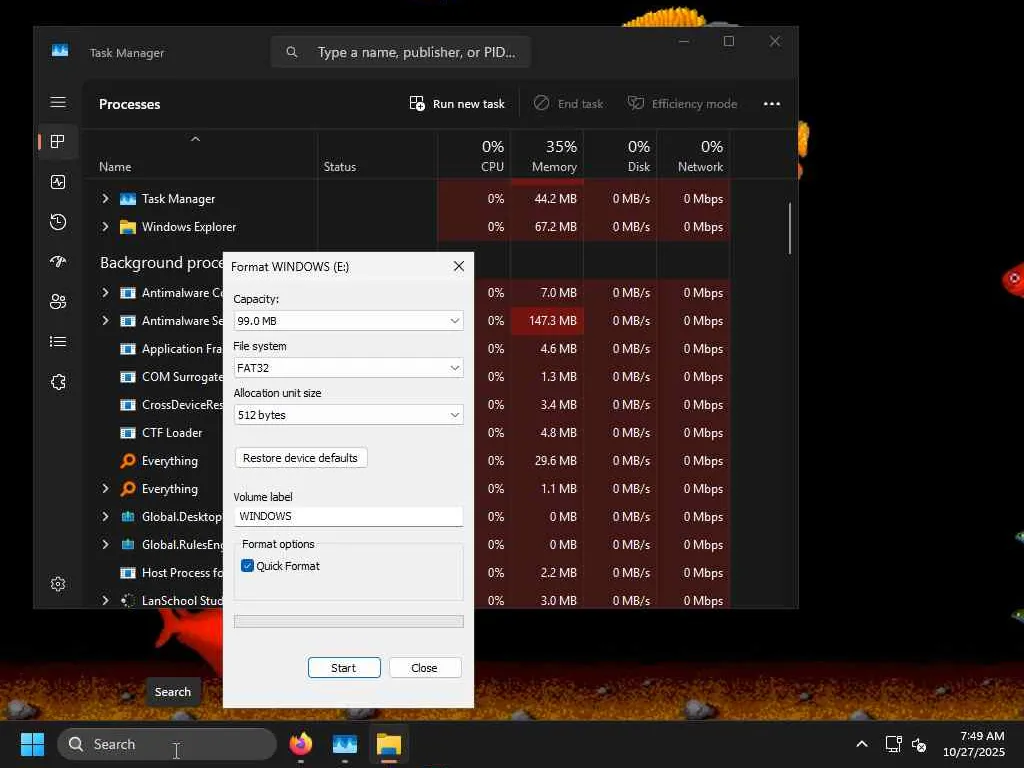This screenshot has height=768, width=1024.
Task: Open Services page icon in sidebar
Action: click(58, 382)
